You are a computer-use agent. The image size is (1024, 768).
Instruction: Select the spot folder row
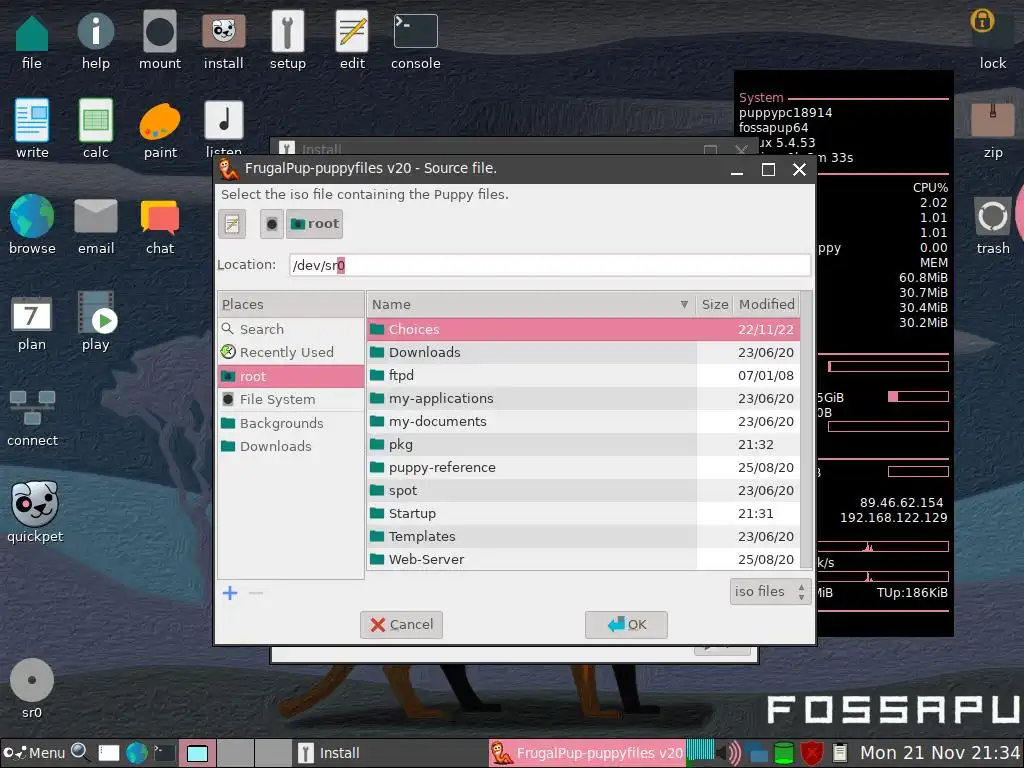pos(583,490)
